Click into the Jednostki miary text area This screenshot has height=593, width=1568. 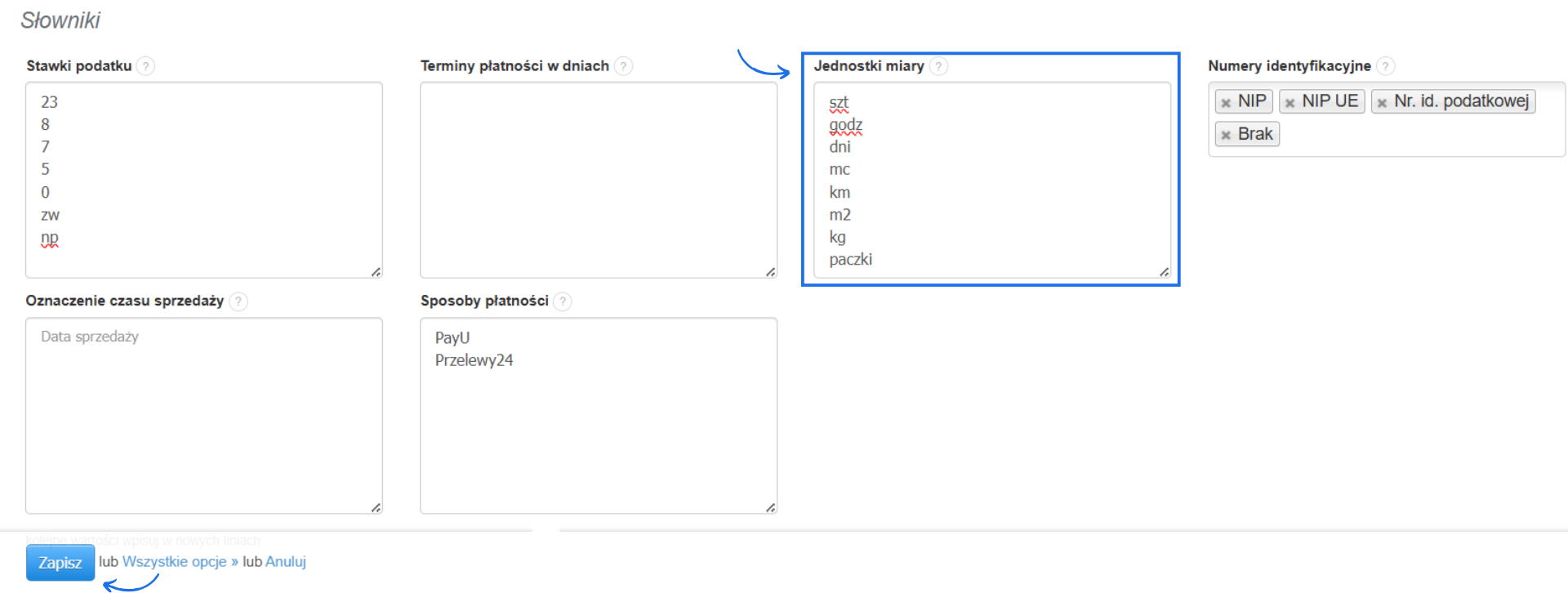click(x=992, y=180)
